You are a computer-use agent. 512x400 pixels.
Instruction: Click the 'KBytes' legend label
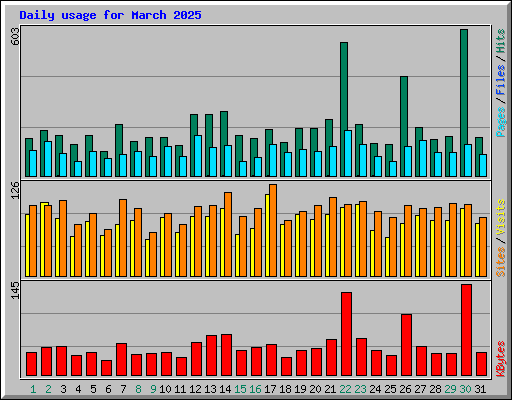tap(500, 359)
